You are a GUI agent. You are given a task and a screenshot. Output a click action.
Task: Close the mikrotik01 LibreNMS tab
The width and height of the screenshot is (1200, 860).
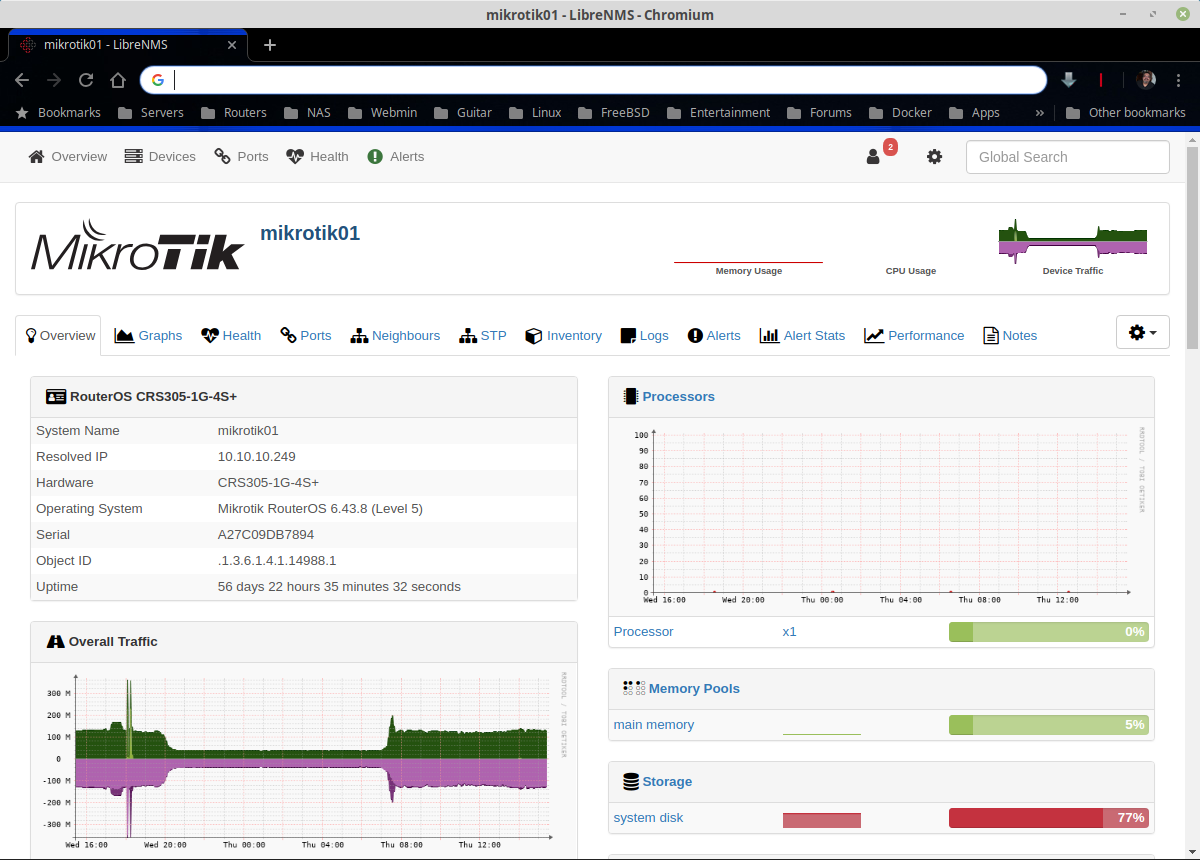(x=233, y=45)
